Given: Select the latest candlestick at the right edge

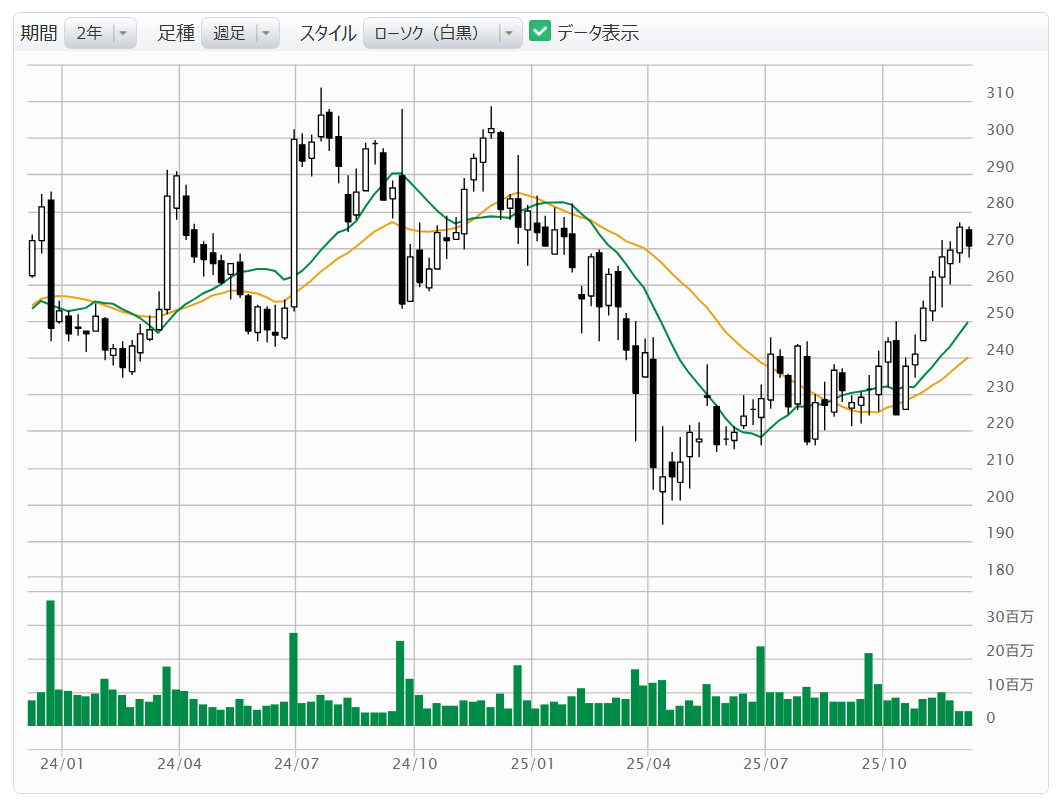Looking at the screenshot, I should tap(968, 239).
